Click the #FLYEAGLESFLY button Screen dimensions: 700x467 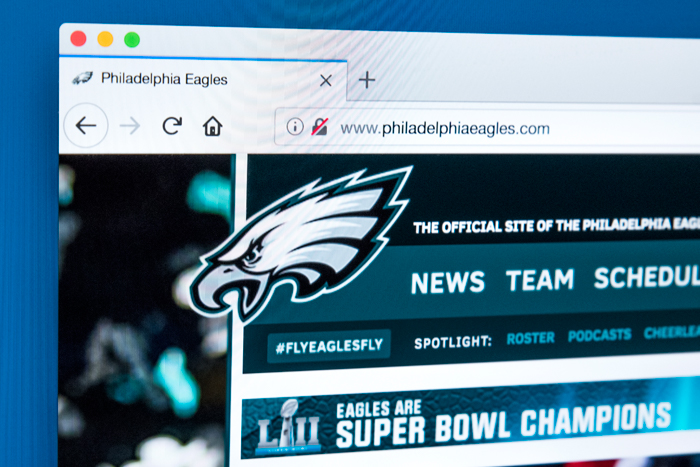point(329,346)
